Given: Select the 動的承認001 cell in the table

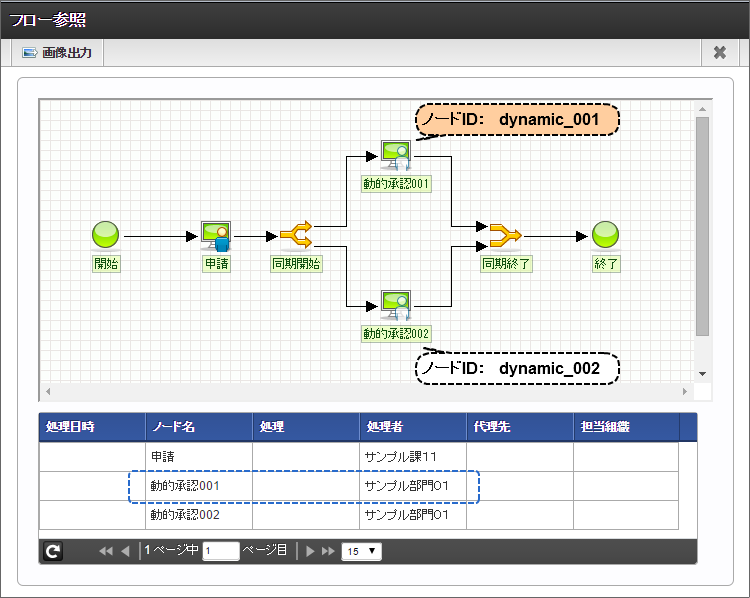Looking at the screenshot, I should tap(199, 486).
